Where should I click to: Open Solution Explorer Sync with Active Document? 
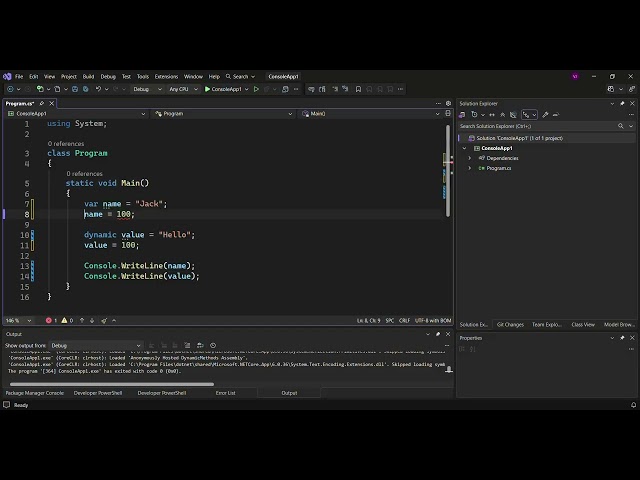click(x=492, y=115)
